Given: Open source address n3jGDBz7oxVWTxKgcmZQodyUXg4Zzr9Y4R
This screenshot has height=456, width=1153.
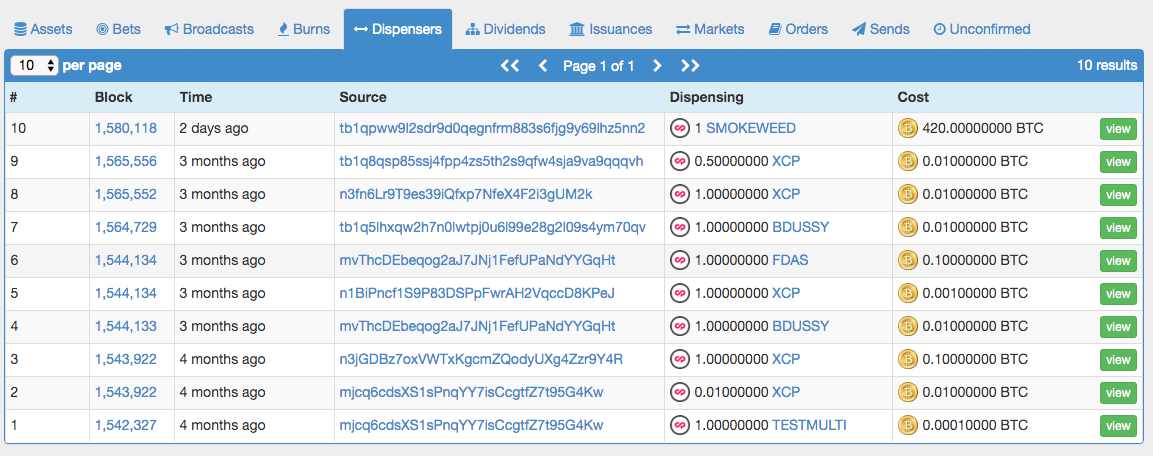Looking at the screenshot, I should click(x=481, y=359).
